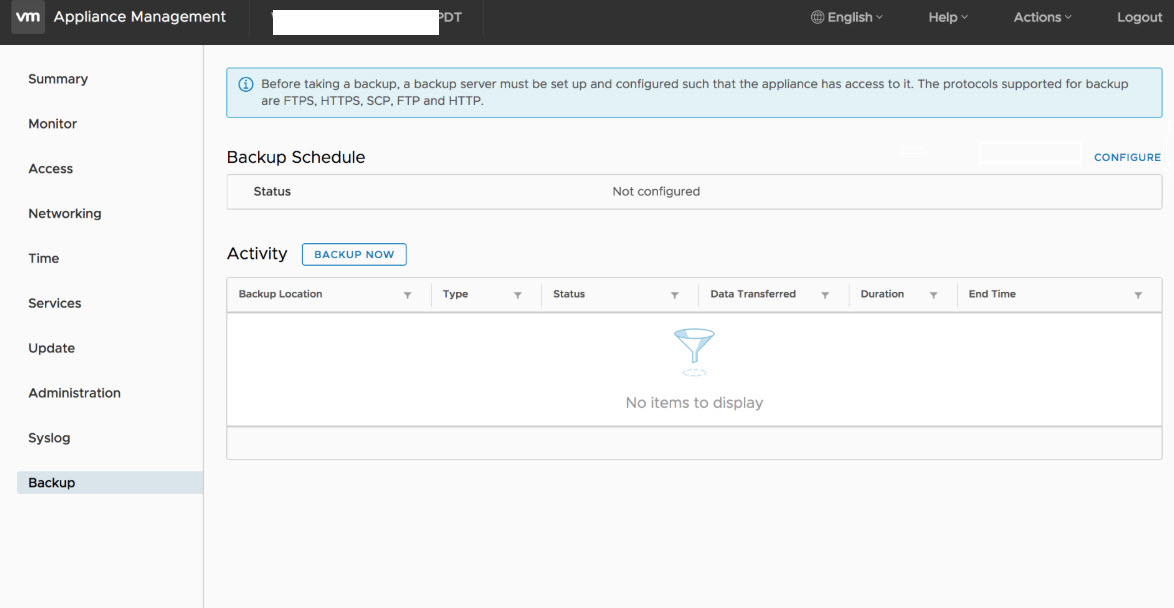Open the End Time filter icon
This screenshot has height=608, width=1174.
tap(1138, 295)
